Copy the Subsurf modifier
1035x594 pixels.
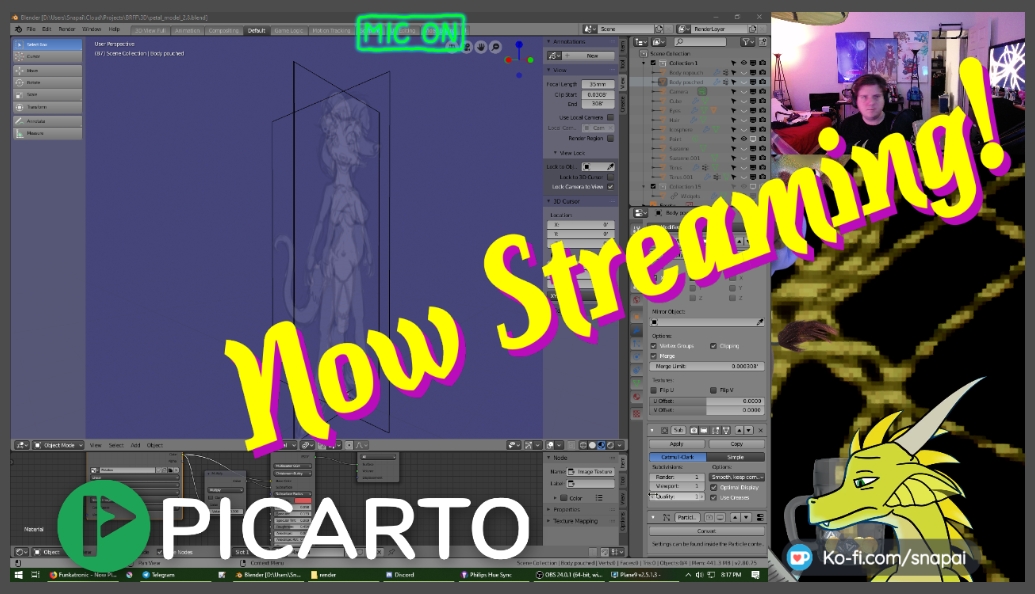[x=736, y=444]
